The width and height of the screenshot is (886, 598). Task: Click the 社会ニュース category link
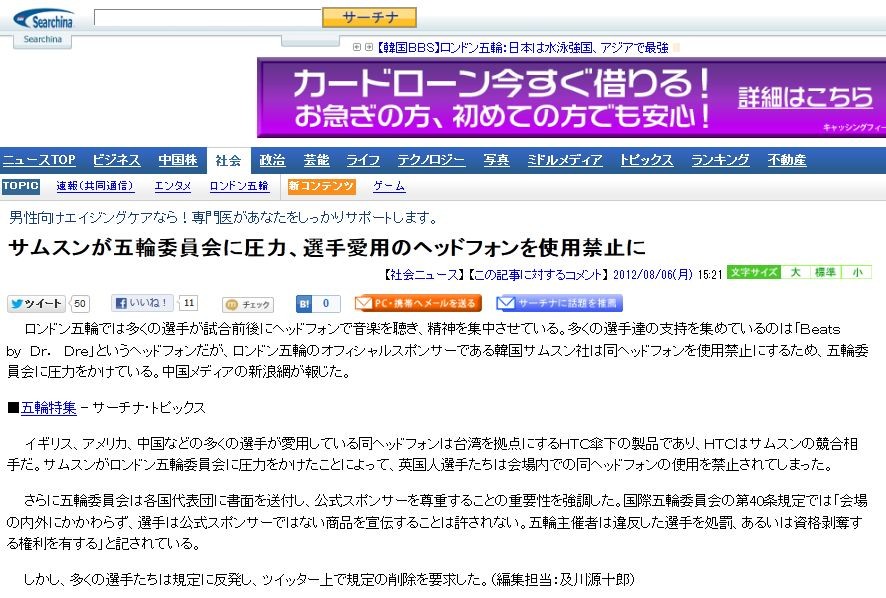tap(422, 275)
